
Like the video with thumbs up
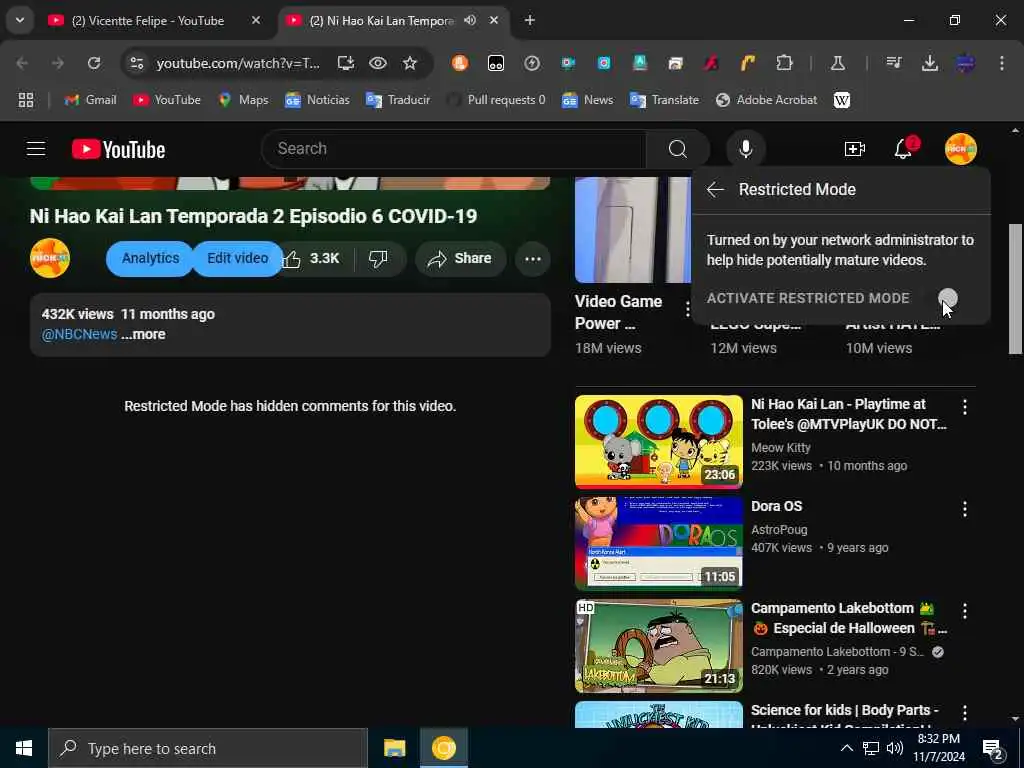coord(311,259)
